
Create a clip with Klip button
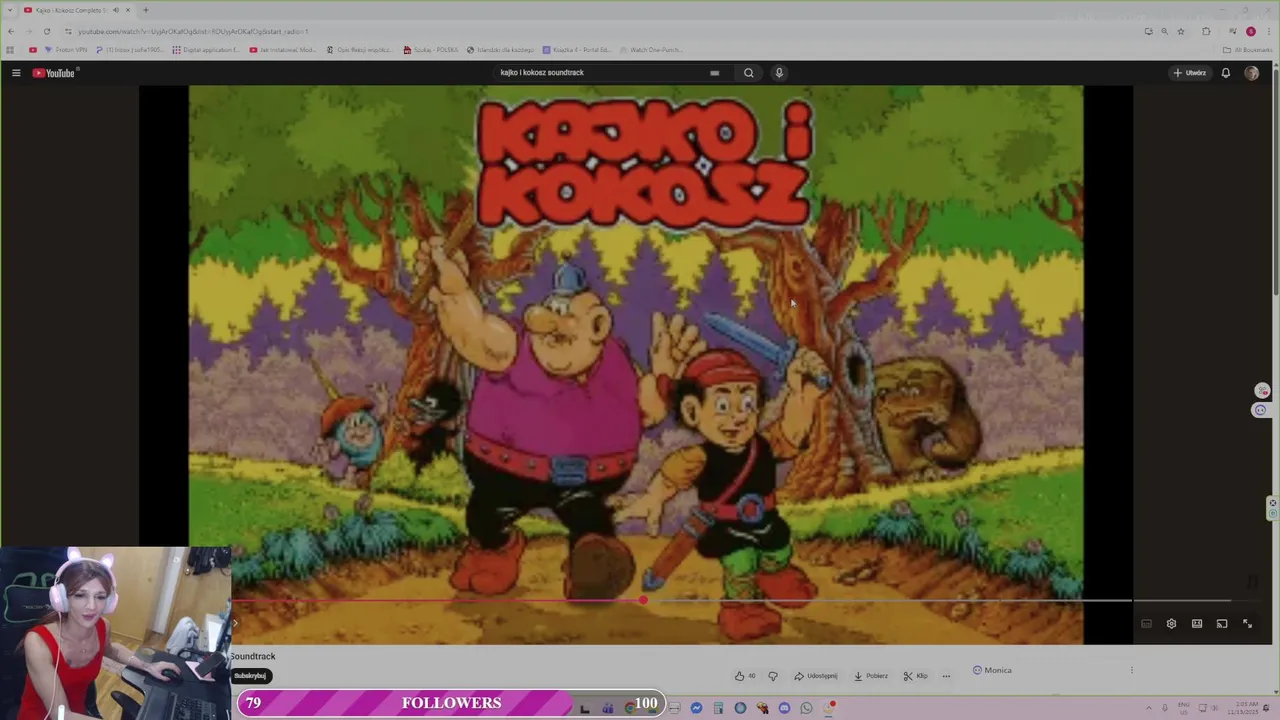915,676
